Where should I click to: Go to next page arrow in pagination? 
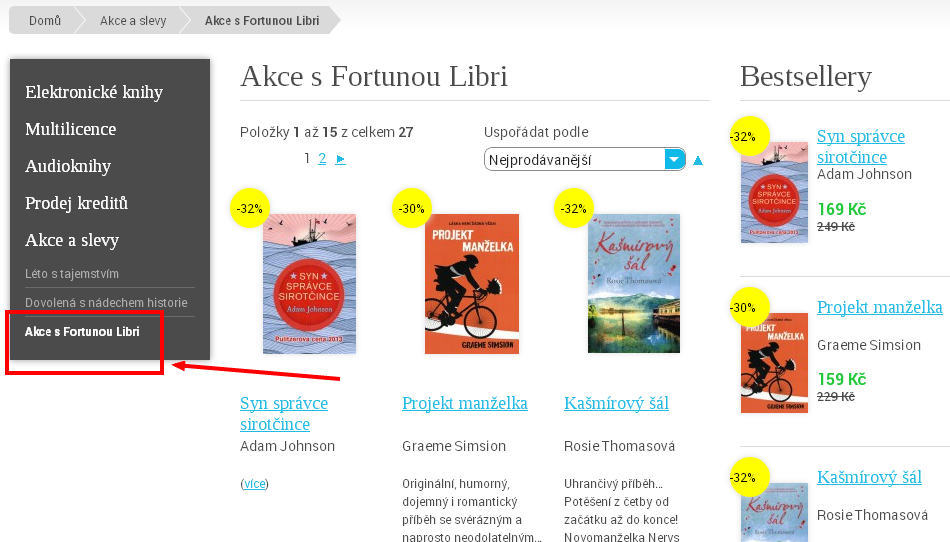(340, 159)
